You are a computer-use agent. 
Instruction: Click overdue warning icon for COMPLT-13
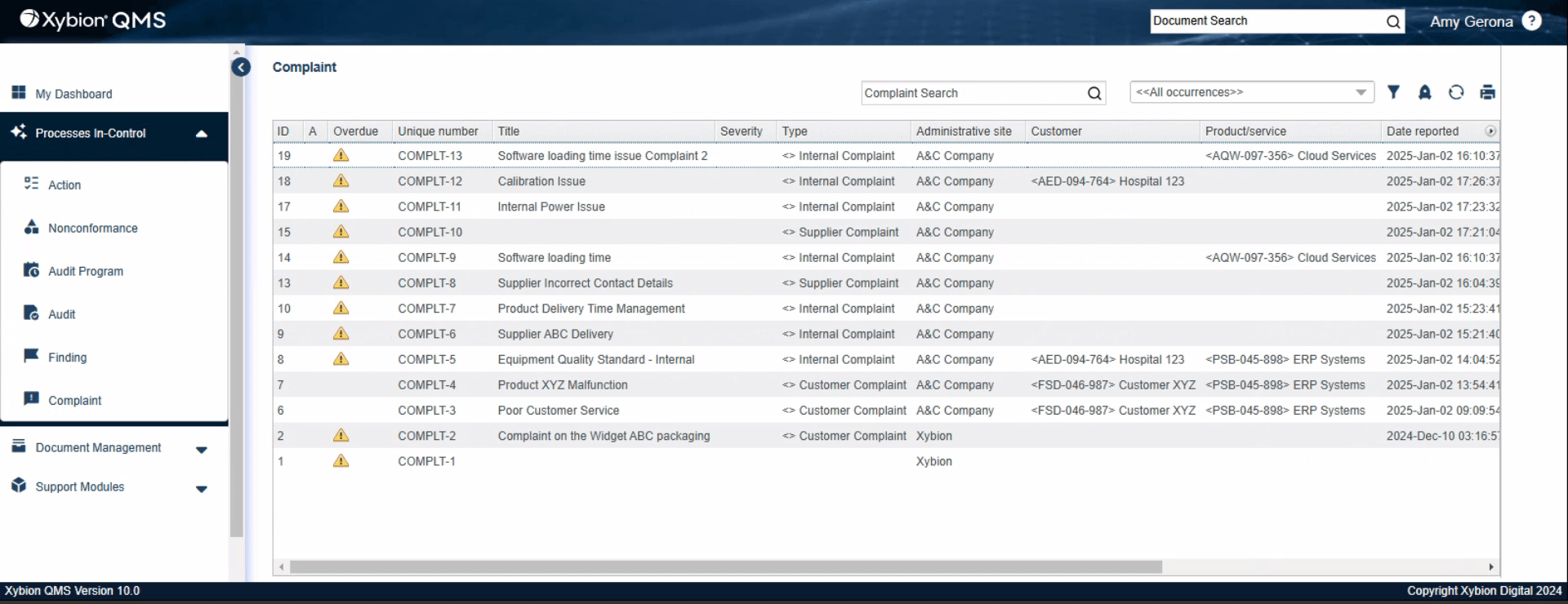pos(341,155)
